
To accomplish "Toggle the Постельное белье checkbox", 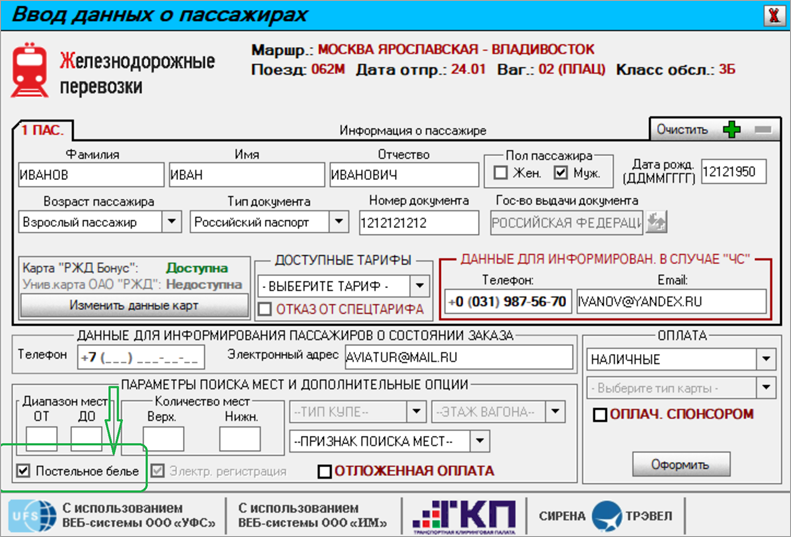I will pyautogui.click(x=23, y=470).
